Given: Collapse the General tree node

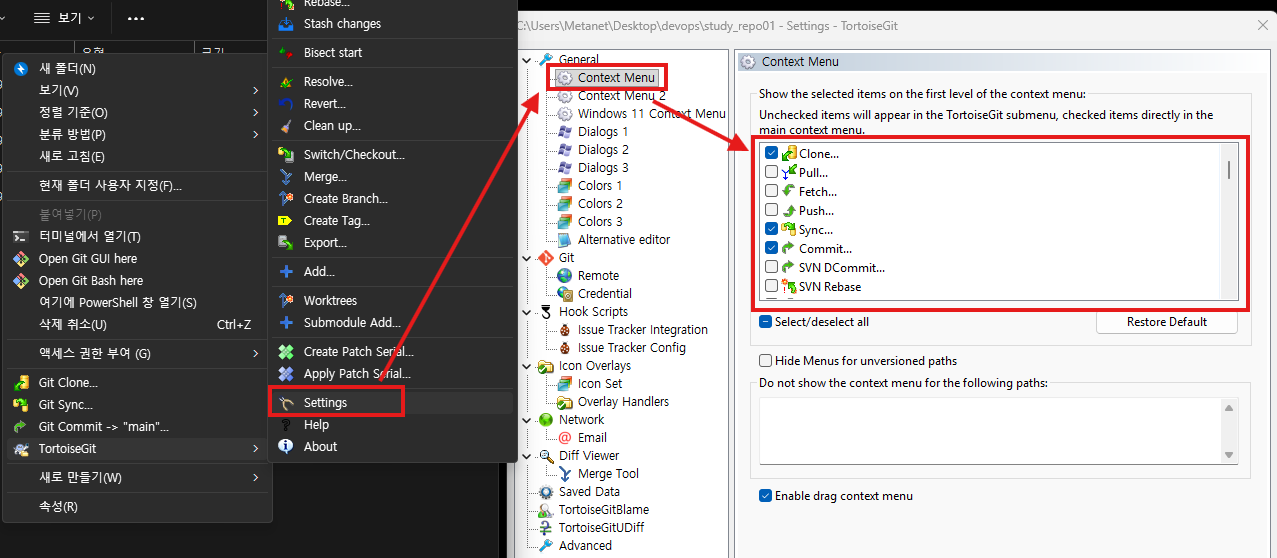Looking at the screenshot, I should tap(529, 60).
